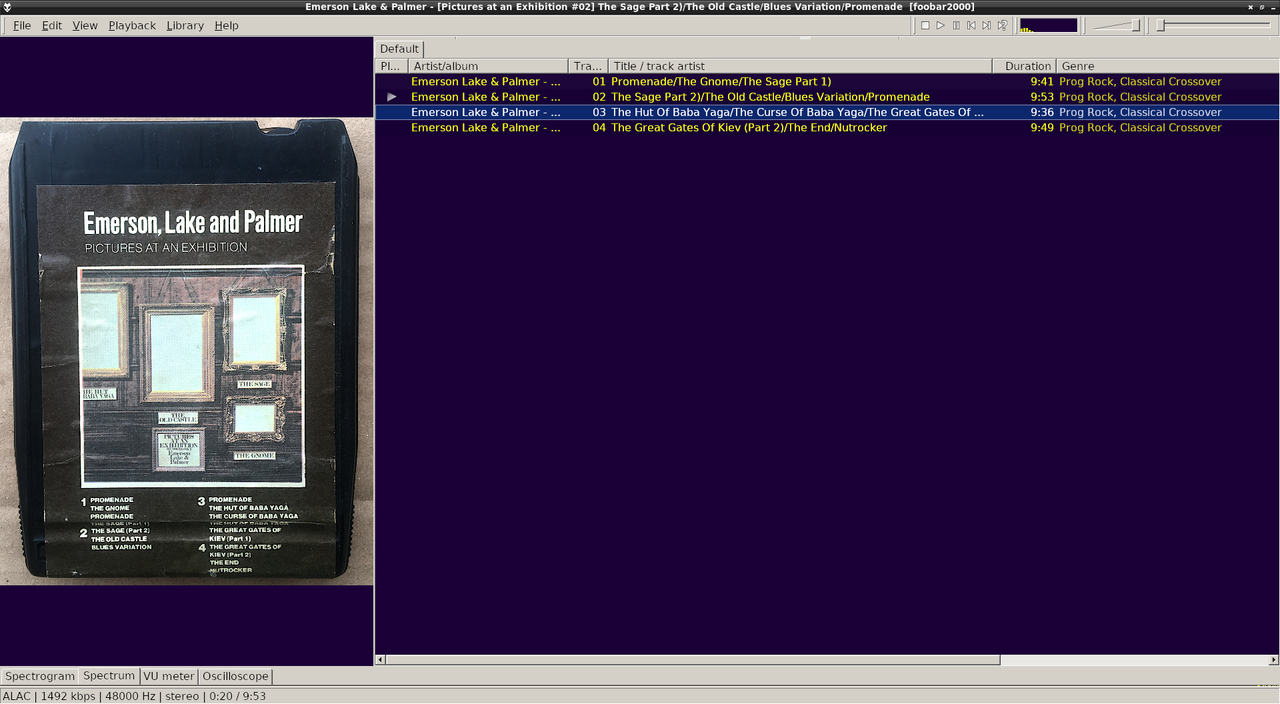Click the playlist scrollbar left arrow
Viewport: 1280px width, 704px height.
pyautogui.click(x=380, y=660)
